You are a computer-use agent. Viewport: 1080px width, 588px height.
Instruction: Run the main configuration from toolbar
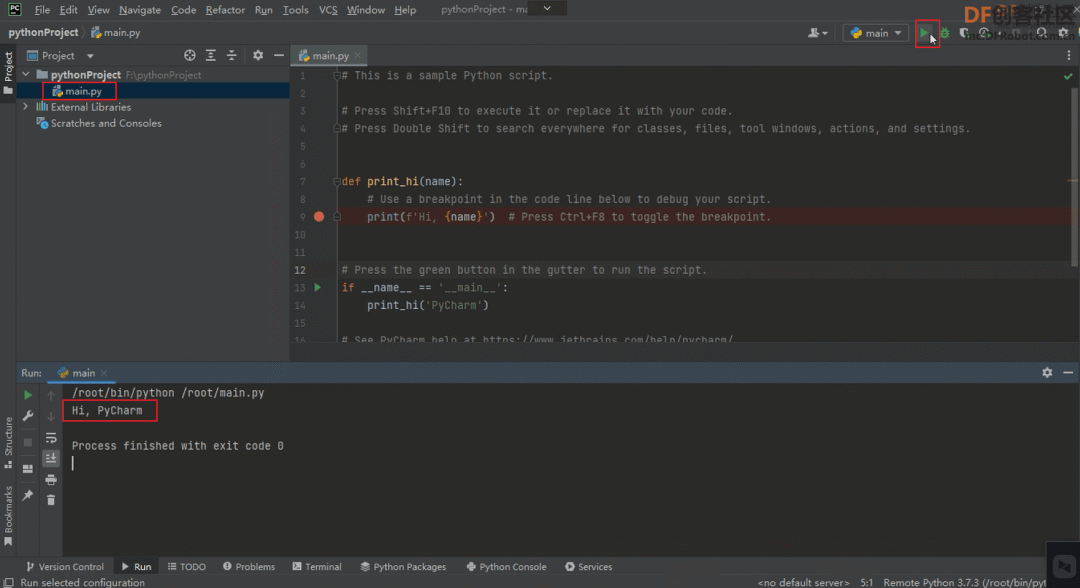(x=924, y=32)
